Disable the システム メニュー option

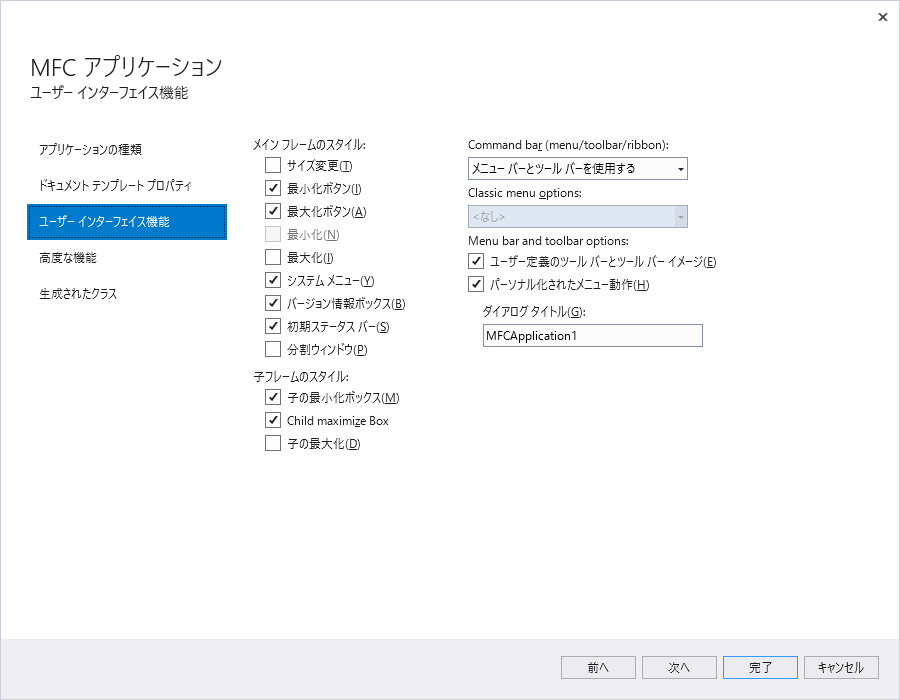coord(272,280)
